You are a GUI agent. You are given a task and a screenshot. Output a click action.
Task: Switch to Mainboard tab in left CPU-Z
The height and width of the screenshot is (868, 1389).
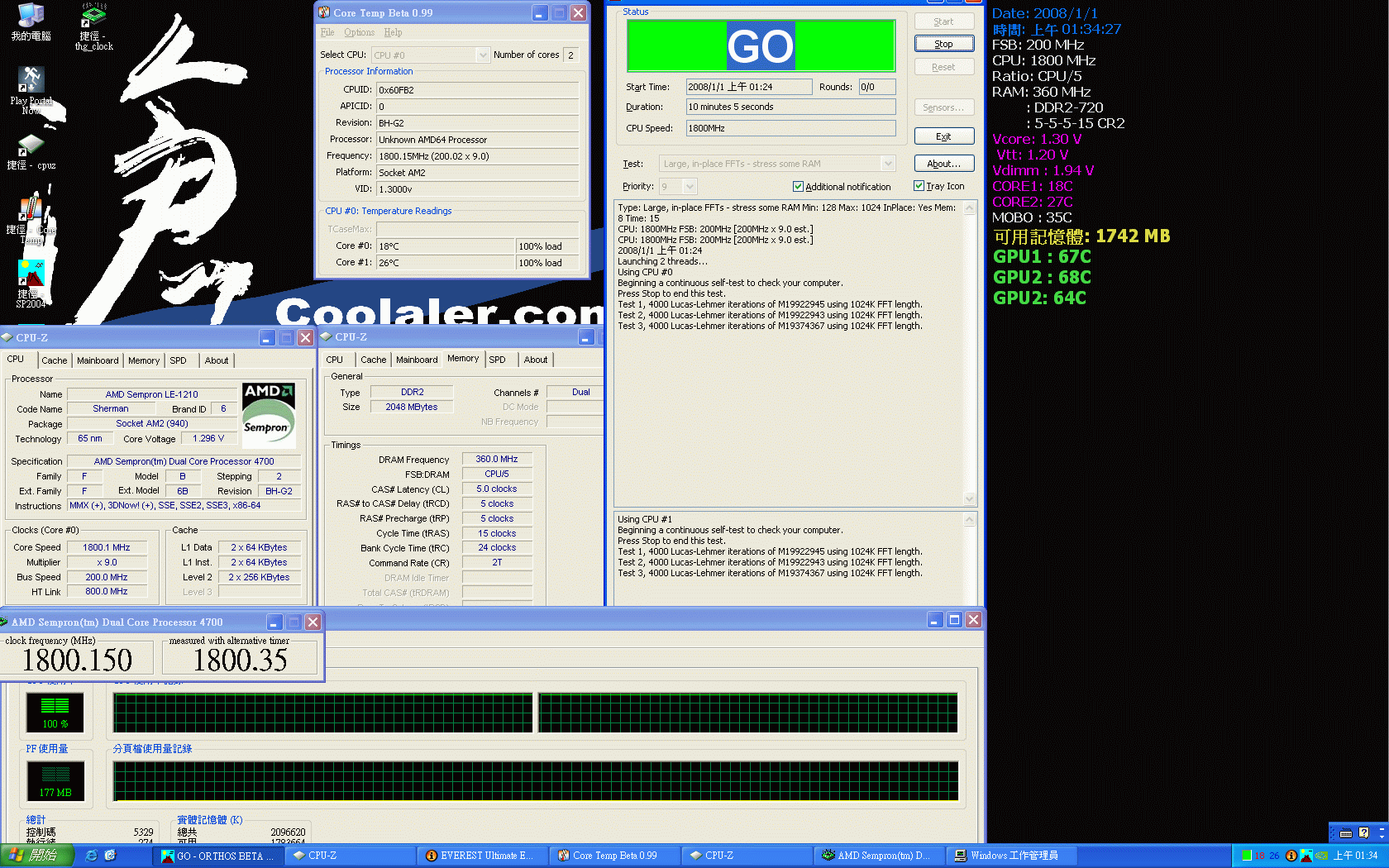[x=98, y=360]
